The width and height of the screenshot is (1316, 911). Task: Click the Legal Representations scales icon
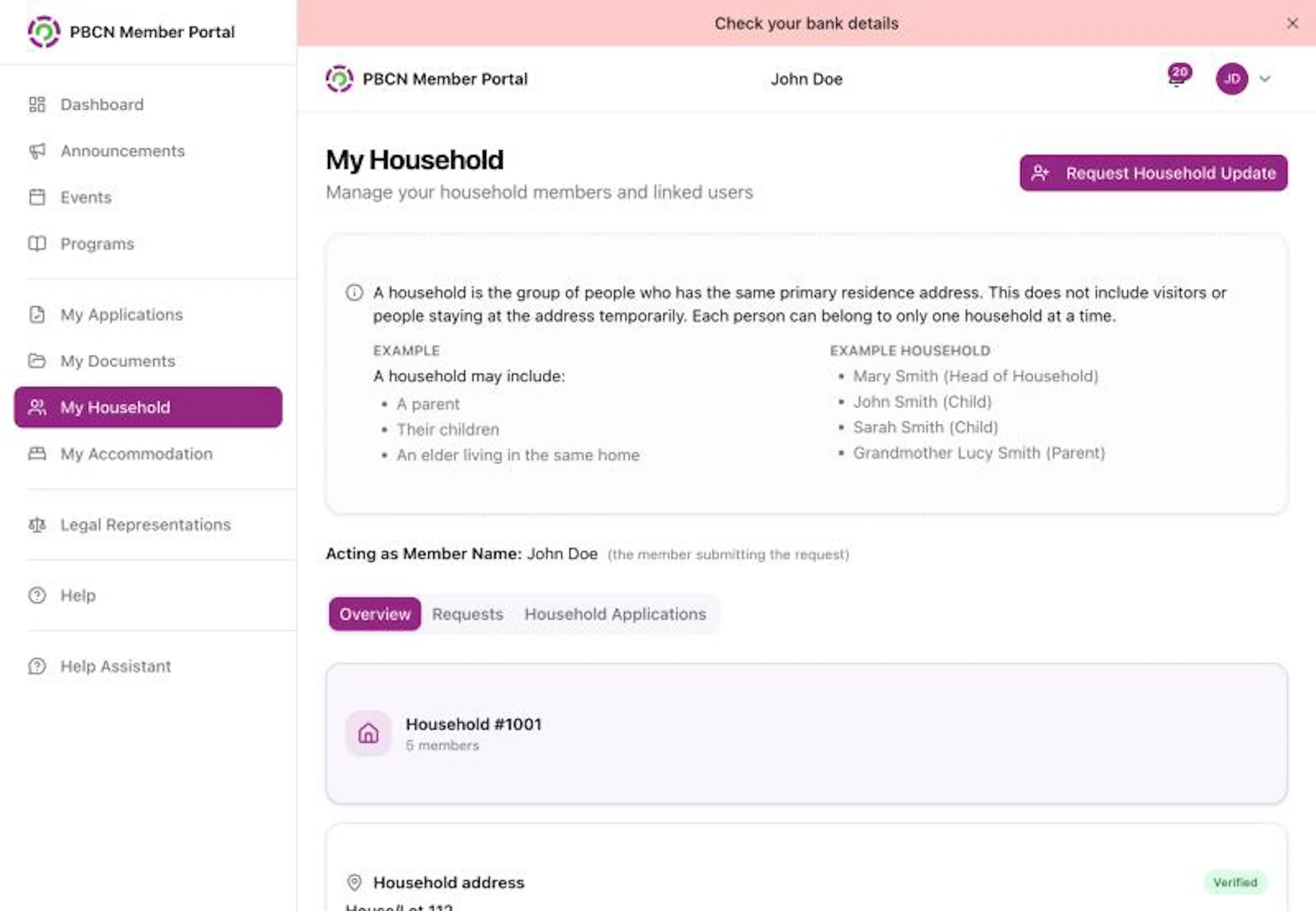(37, 525)
